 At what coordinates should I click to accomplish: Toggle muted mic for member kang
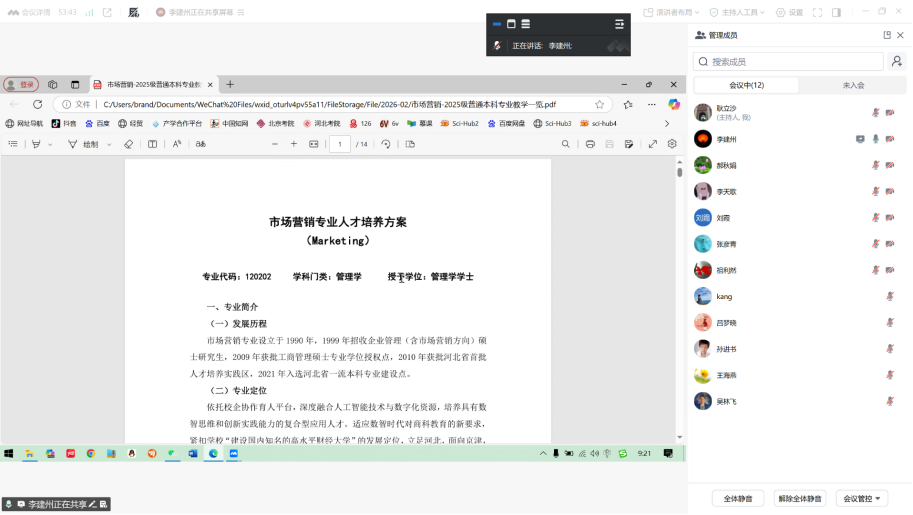click(889, 296)
